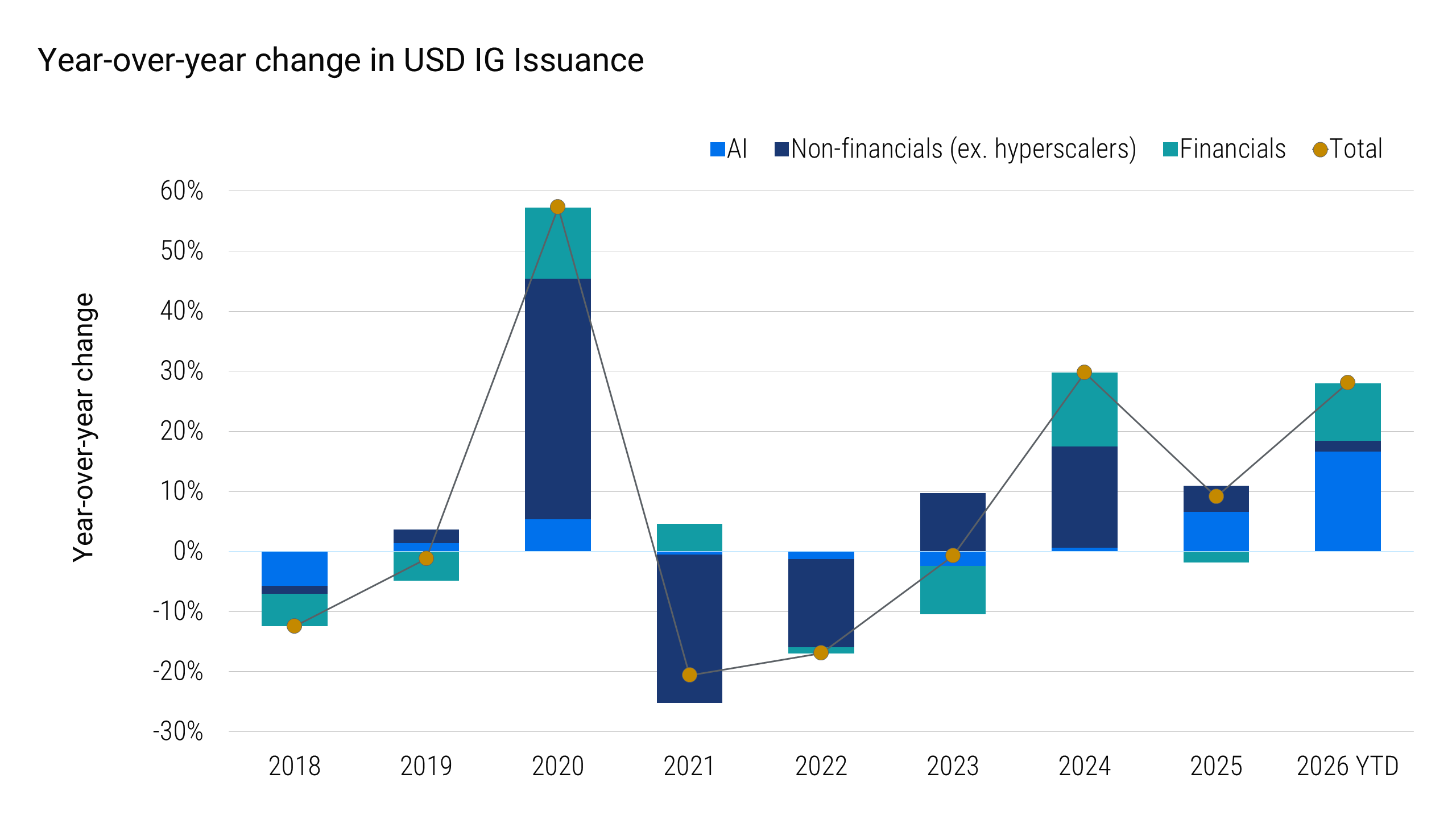Click the 'Year-over-year change' y-axis title
Image resolution: width=1456 pixels, height=819 pixels.
pyautogui.click(x=84, y=428)
